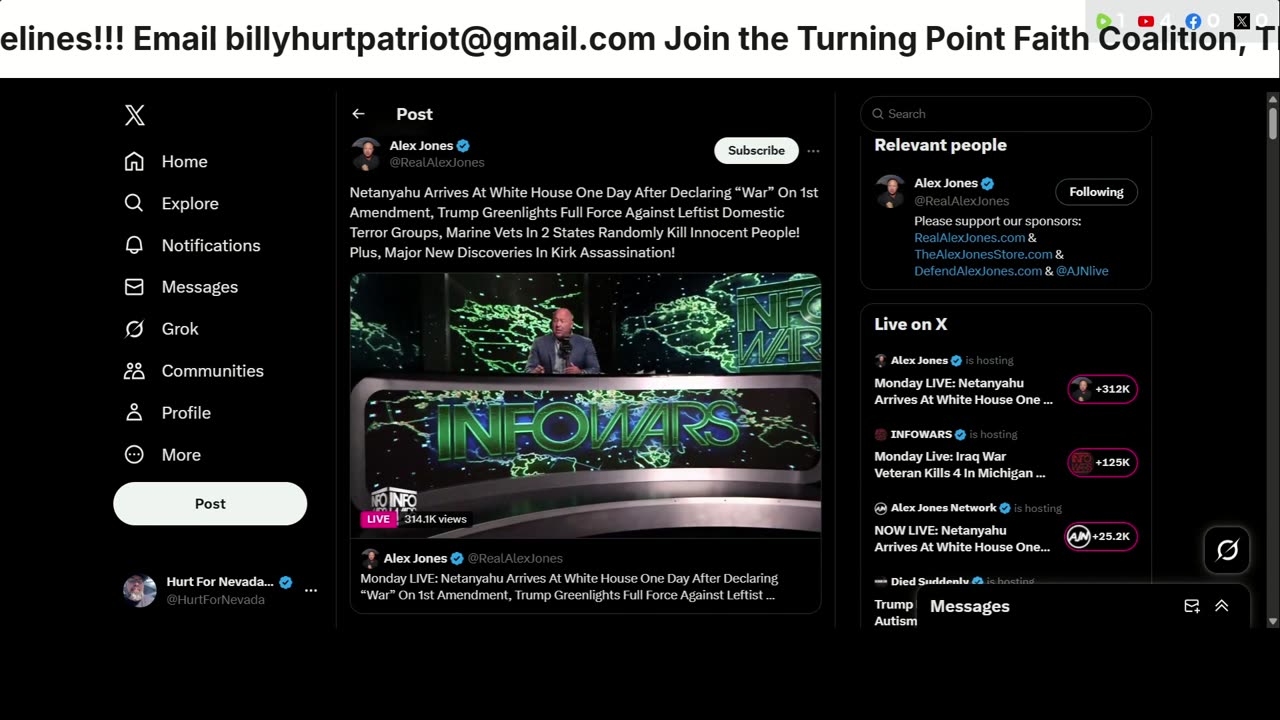
Task: Compose new message in Messages drawer
Action: pos(1191,606)
